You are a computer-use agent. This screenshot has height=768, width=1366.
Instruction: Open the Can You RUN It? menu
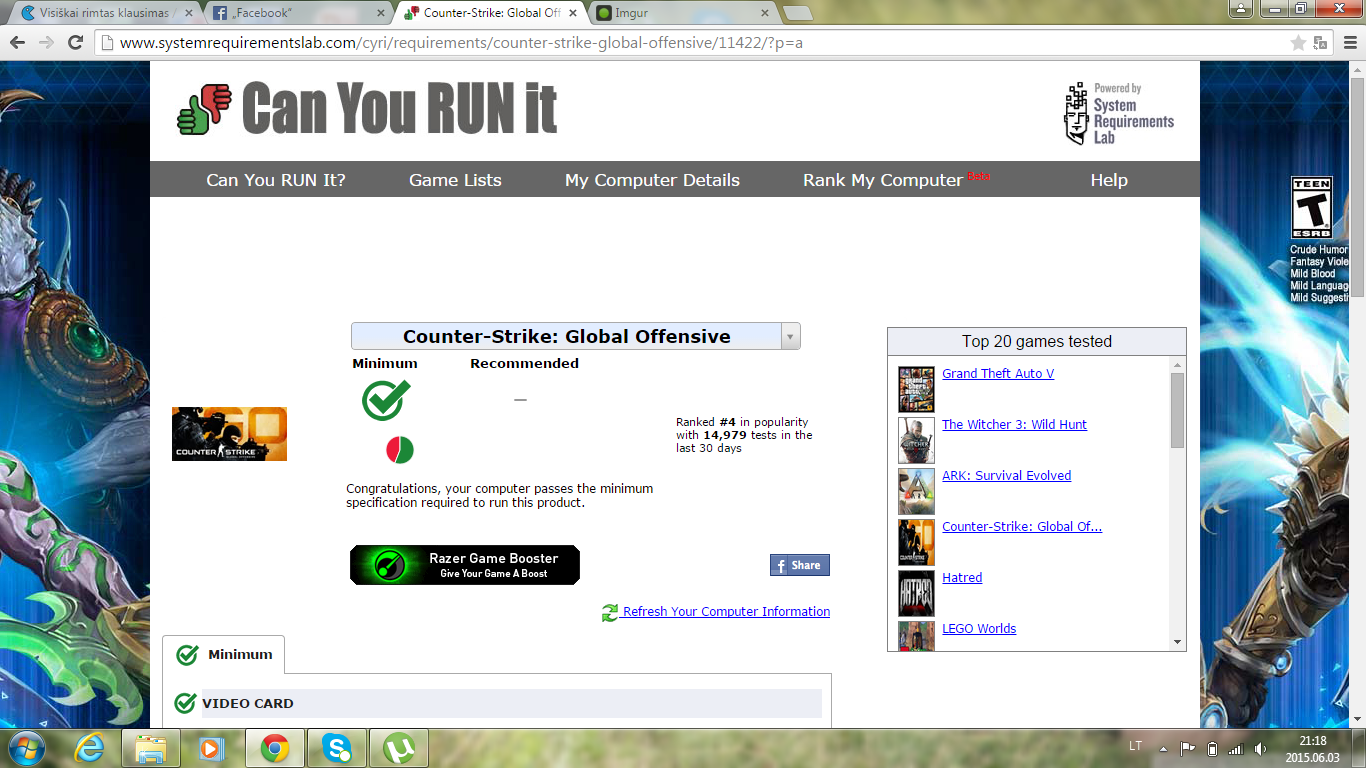[276, 180]
